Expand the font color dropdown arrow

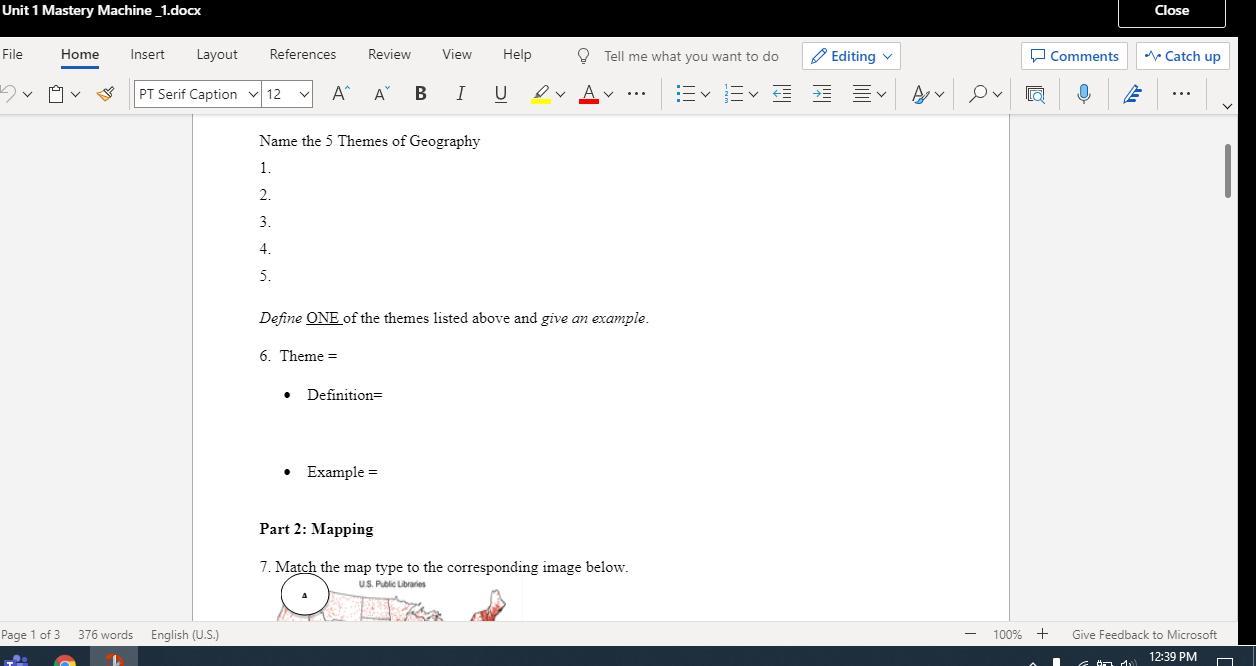pos(608,94)
